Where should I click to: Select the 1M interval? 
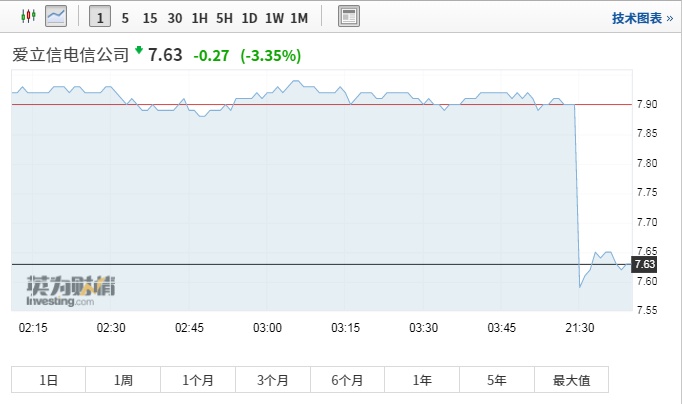299,17
